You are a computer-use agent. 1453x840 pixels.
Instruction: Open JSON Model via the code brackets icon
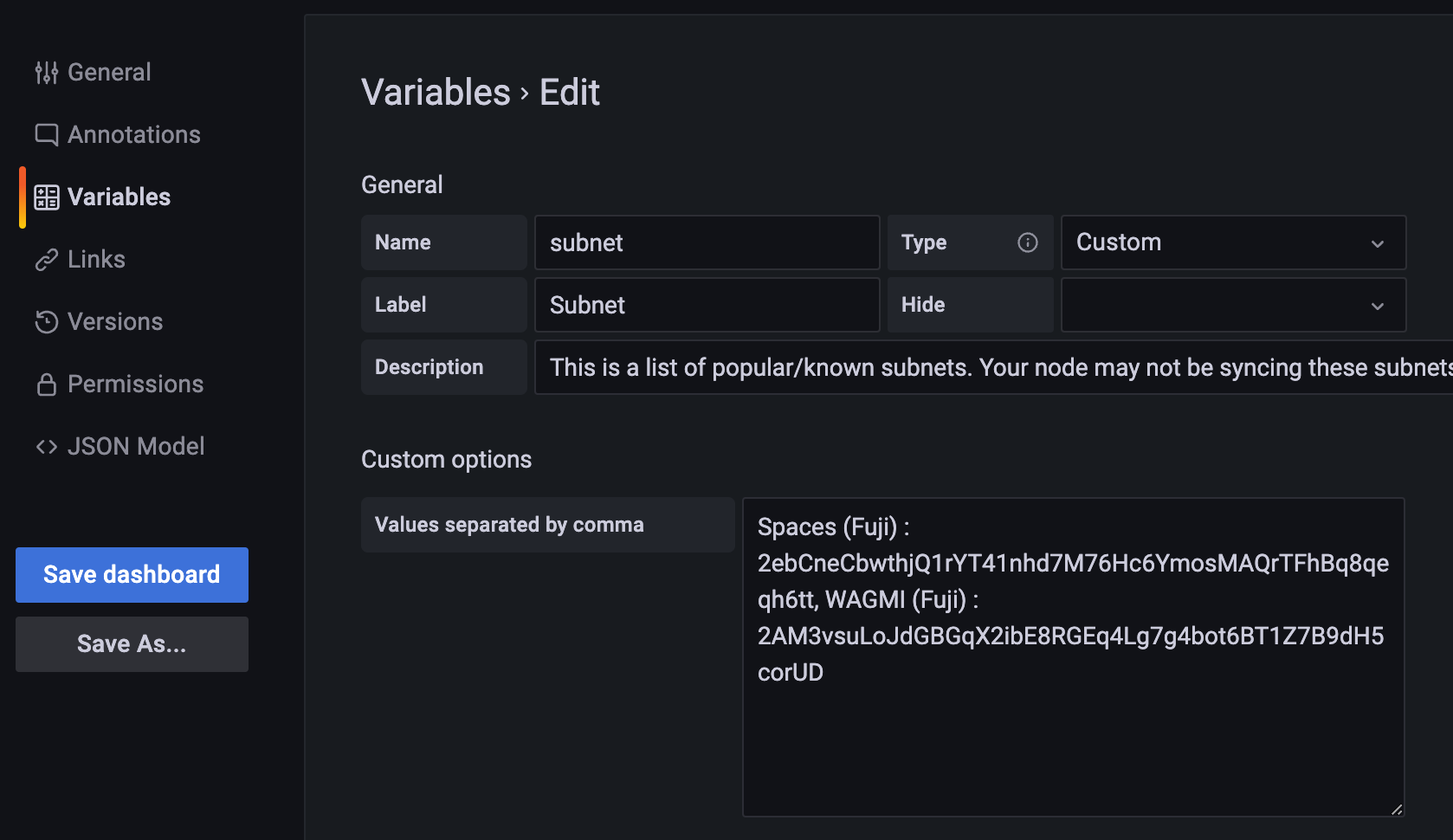coord(46,446)
